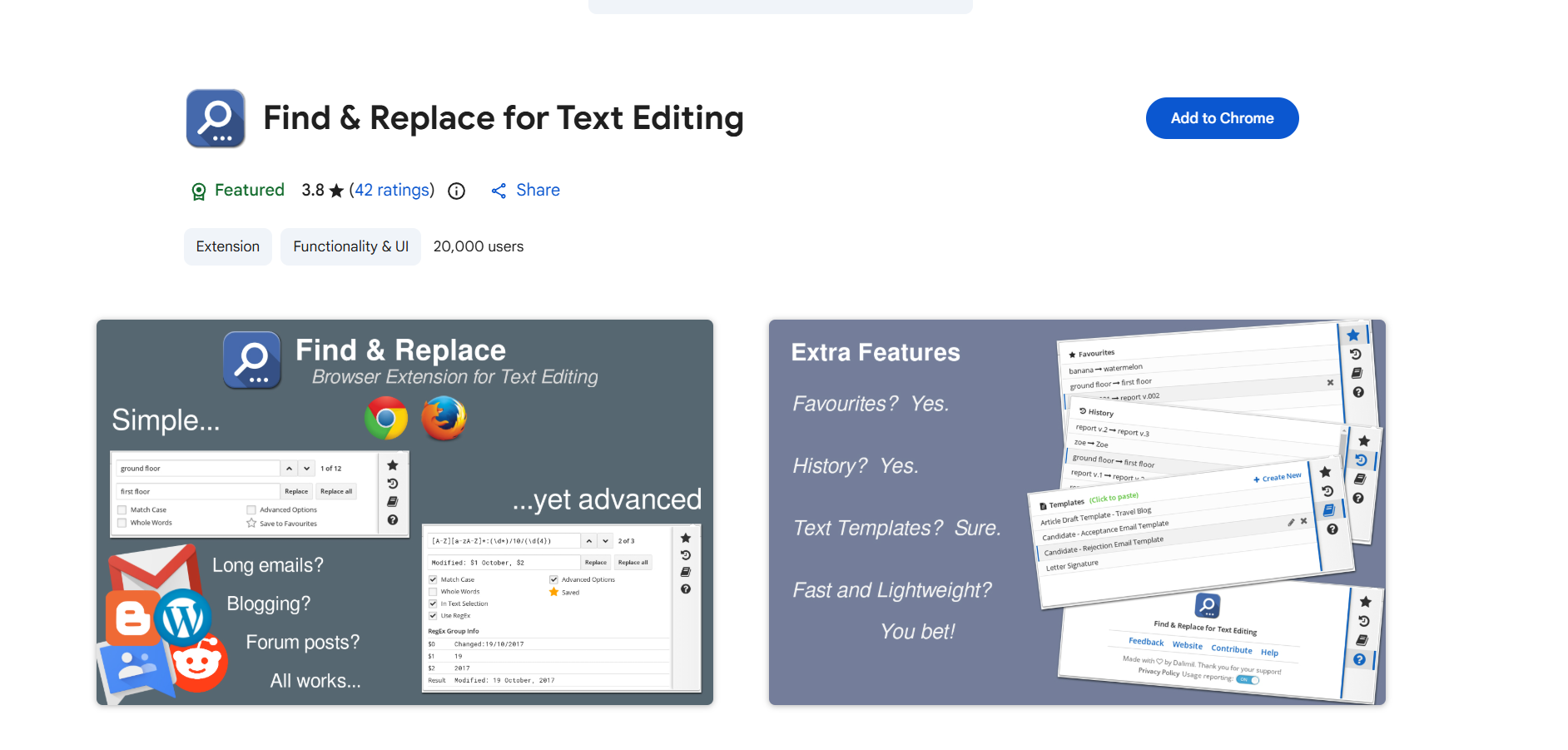Image resolution: width=1568 pixels, height=750 pixels.
Task: Click the 'Contribute' link in the second screenshot
Action: tap(1232, 649)
